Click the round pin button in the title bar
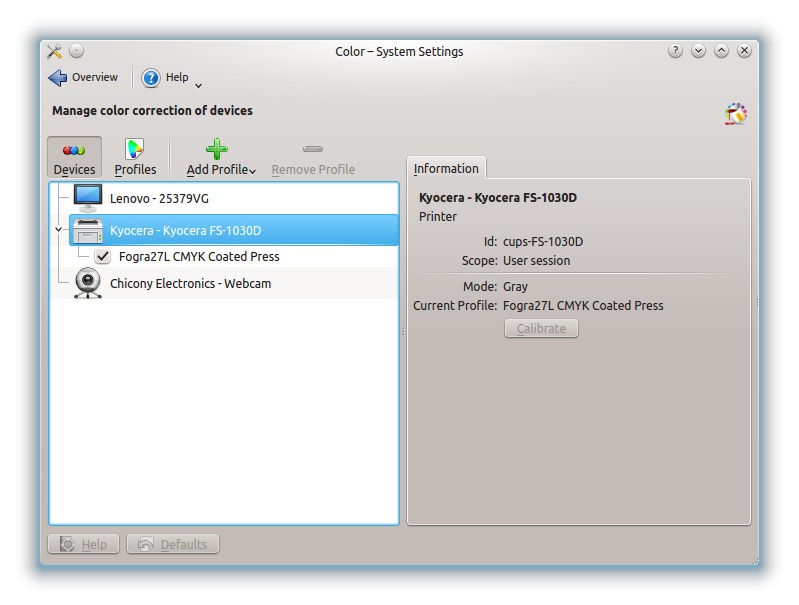 click(76, 51)
